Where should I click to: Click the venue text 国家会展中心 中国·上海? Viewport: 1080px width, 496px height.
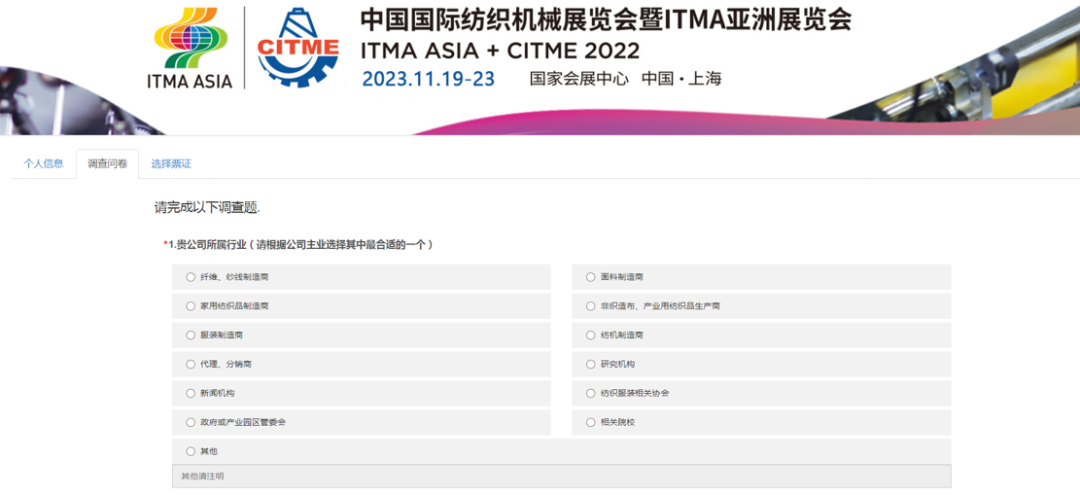(x=625, y=79)
